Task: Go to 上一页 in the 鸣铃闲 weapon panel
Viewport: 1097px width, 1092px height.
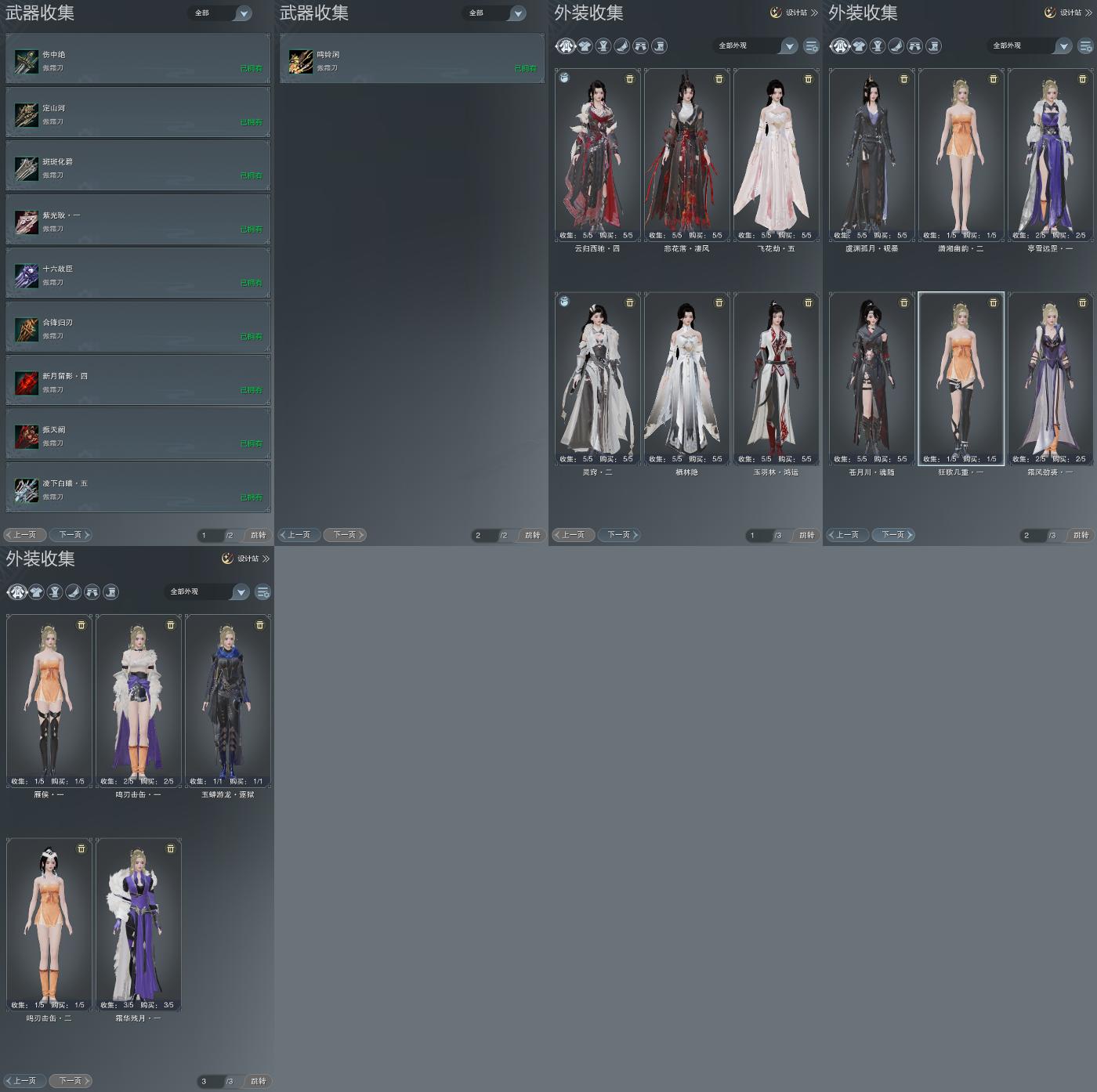Action: click(x=299, y=535)
